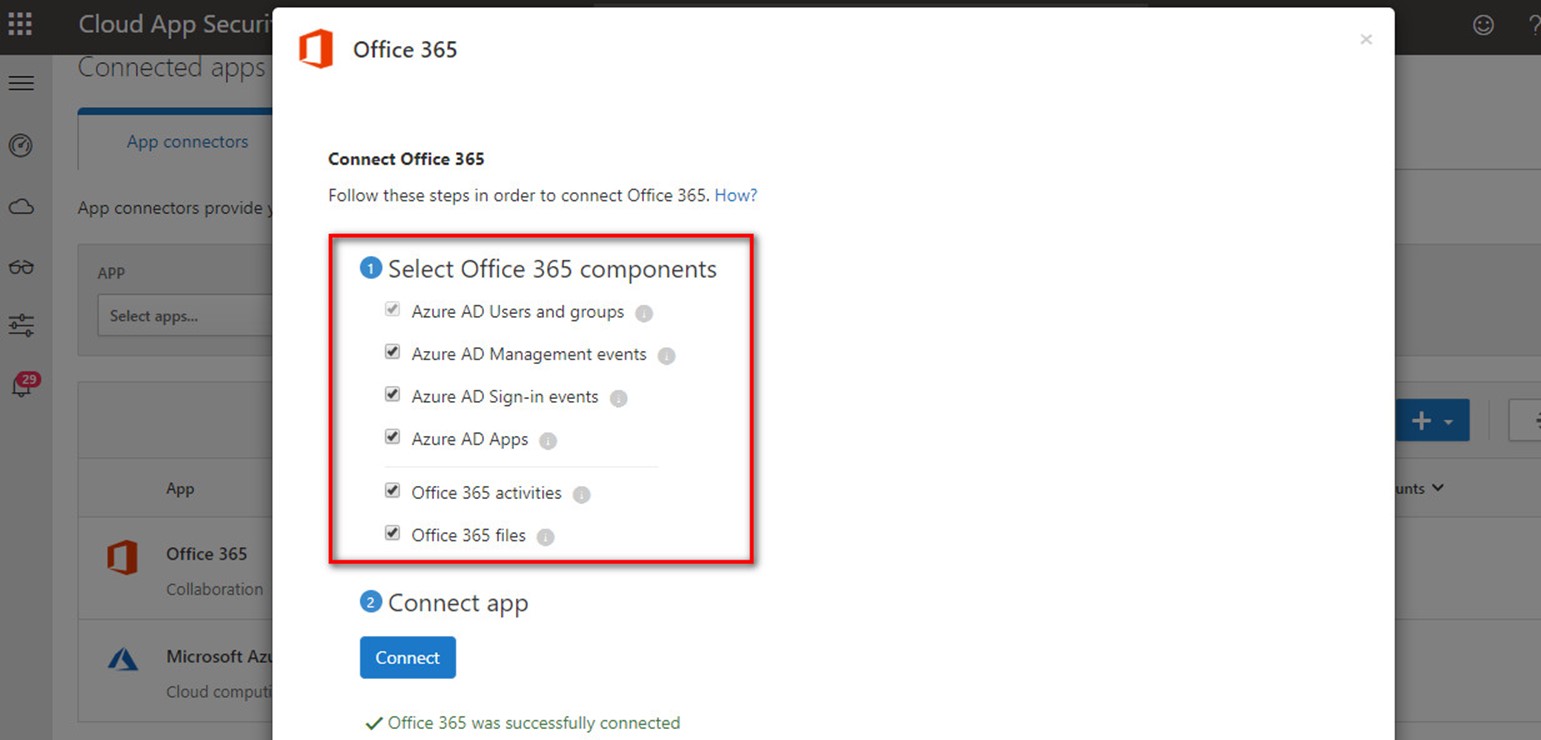
Task: Click the Collaboration label under Office 365
Action: click(x=215, y=590)
